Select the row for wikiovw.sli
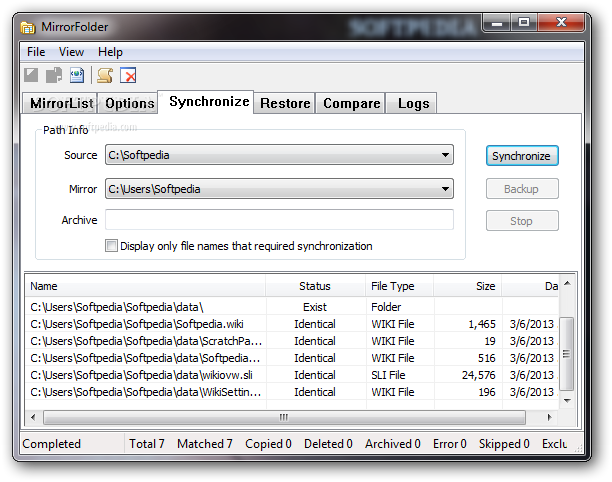Screen dimensions: 612x482 point(292,375)
